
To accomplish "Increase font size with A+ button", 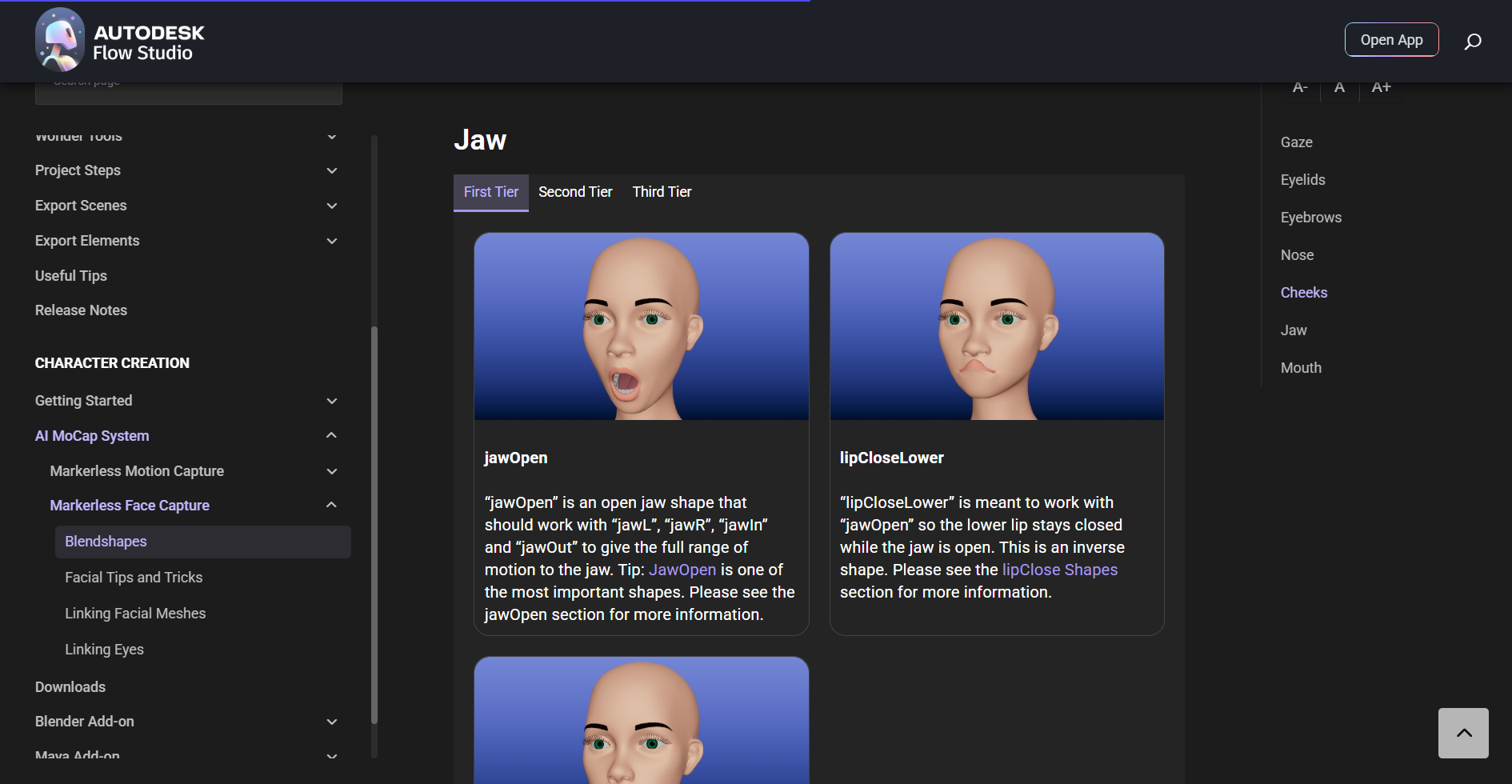I will pyautogui.click(x=1381, y=88).
